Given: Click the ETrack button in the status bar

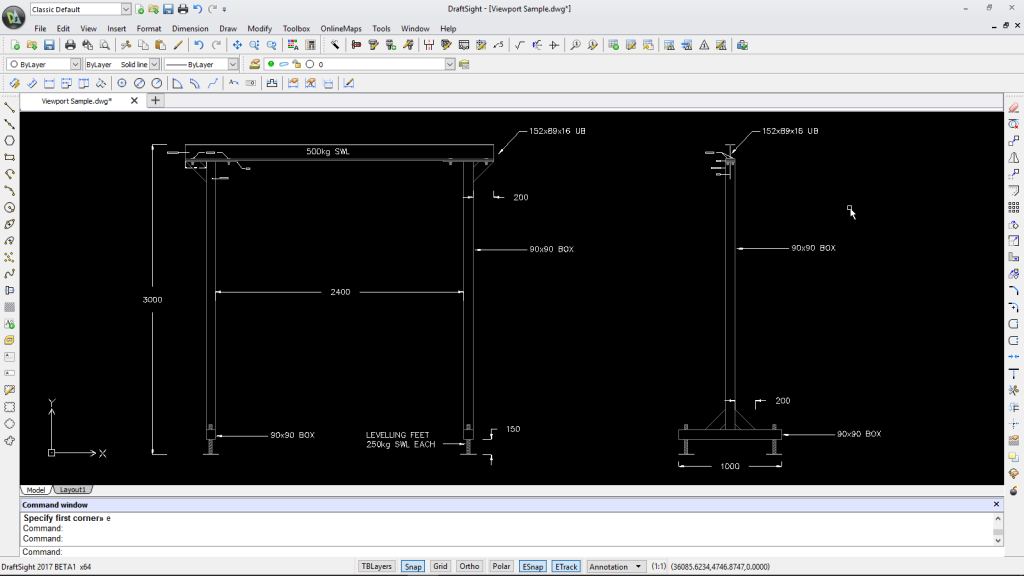Looking at the screenshot, I should [566, 566].
